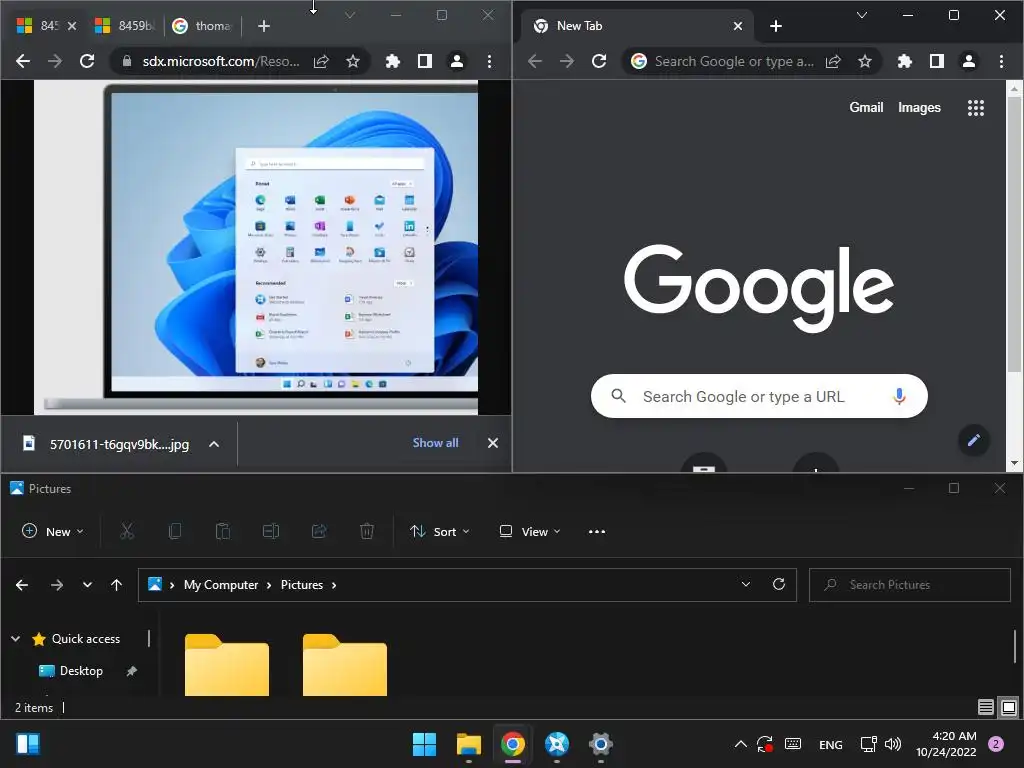Close the downloads bar
The image size is (1024, 768).
tap(493, 443)
